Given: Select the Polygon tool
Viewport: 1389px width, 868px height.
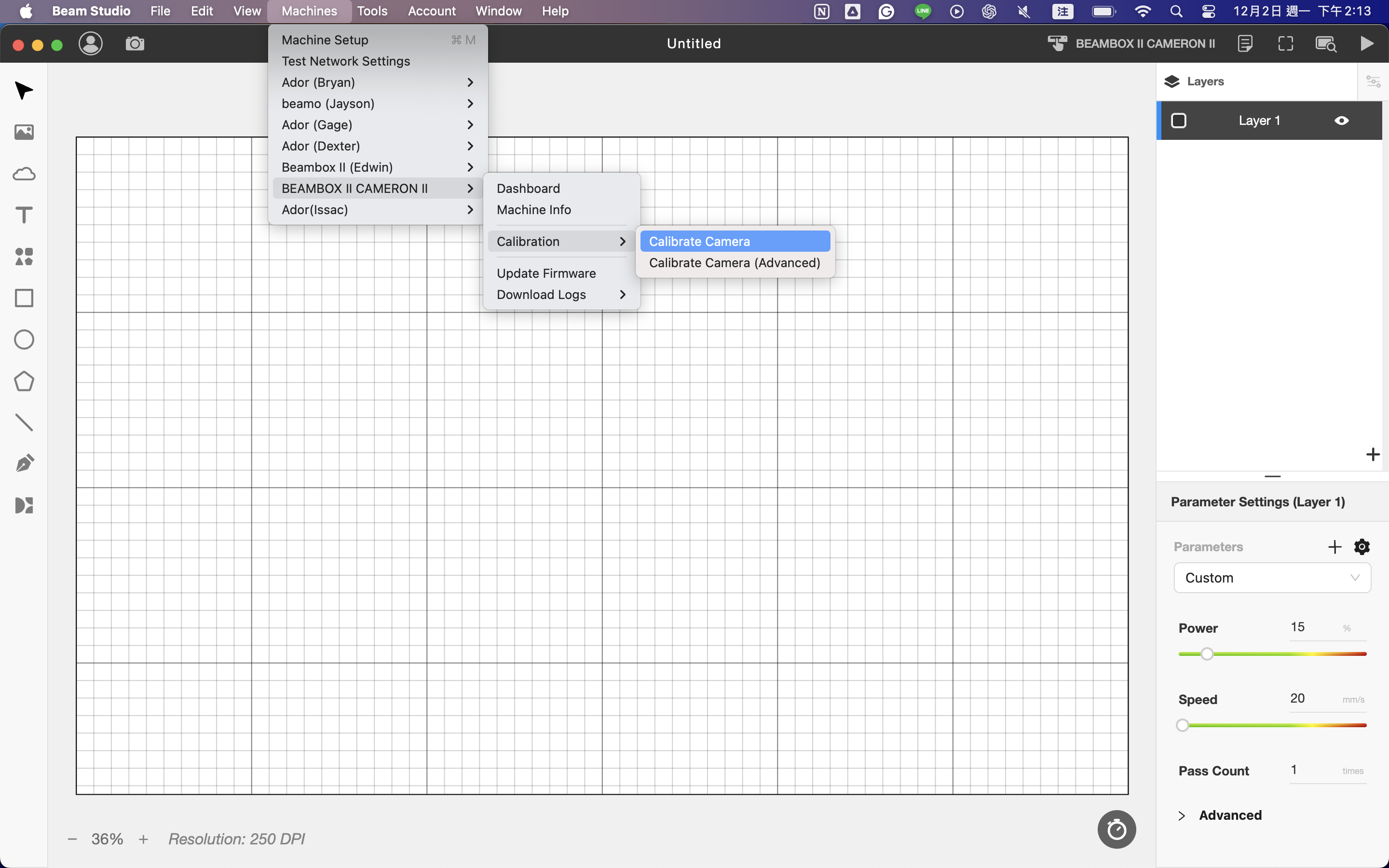Looking at the screenshot, I should 24,381.
